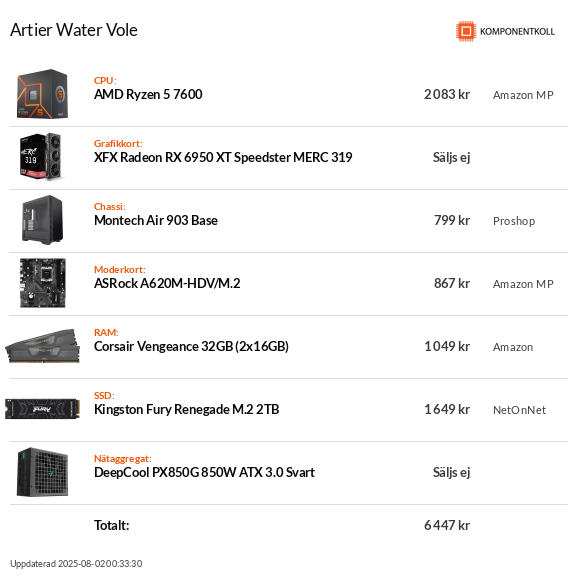The width and height of the screenshot is (577, 577).
Task: Click the KOMPONENTKOLL brand text
Action: [517, 32]
